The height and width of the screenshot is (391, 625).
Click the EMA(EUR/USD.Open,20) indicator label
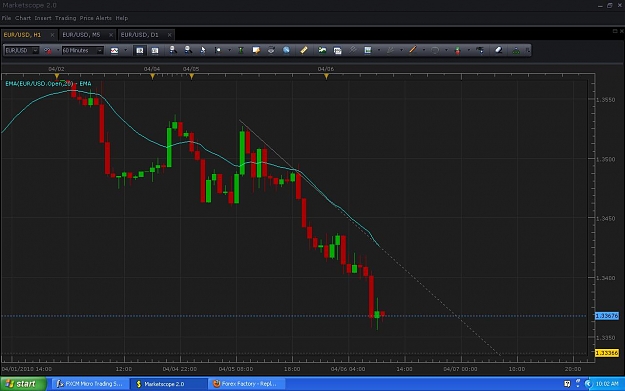[x=48, y=84]
